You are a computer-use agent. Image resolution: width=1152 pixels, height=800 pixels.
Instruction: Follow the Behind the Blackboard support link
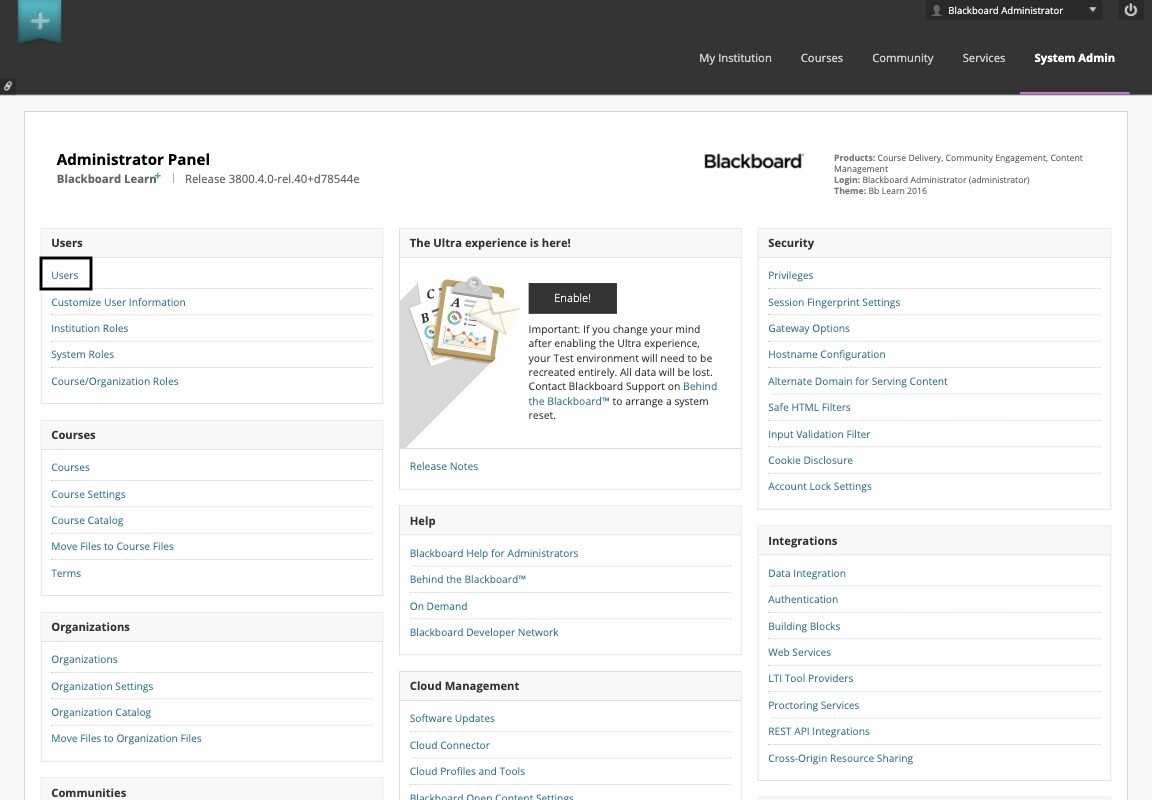(699, 386)
